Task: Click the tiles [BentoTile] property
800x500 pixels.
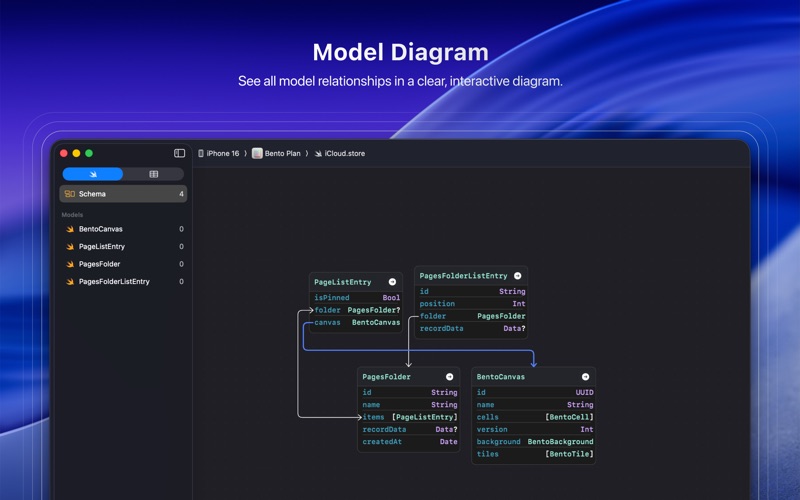Action: coord(534,454)
